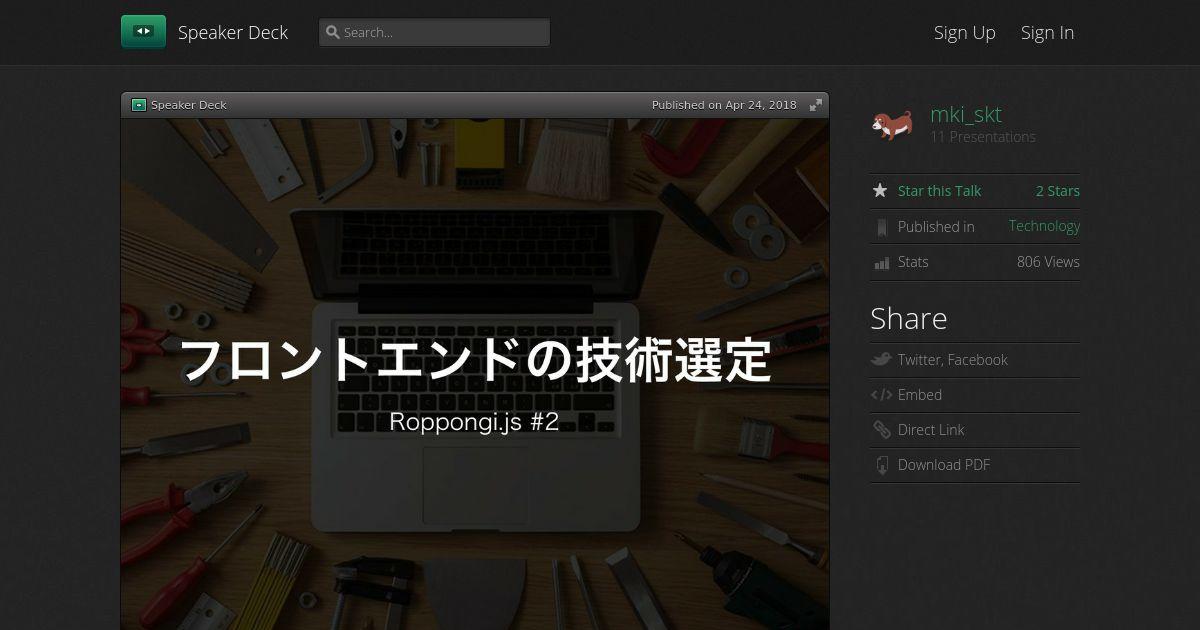Viewport: 1200px width, 630px height.
Task: Click the download PDF icon
Action: [x=881, y=465]
